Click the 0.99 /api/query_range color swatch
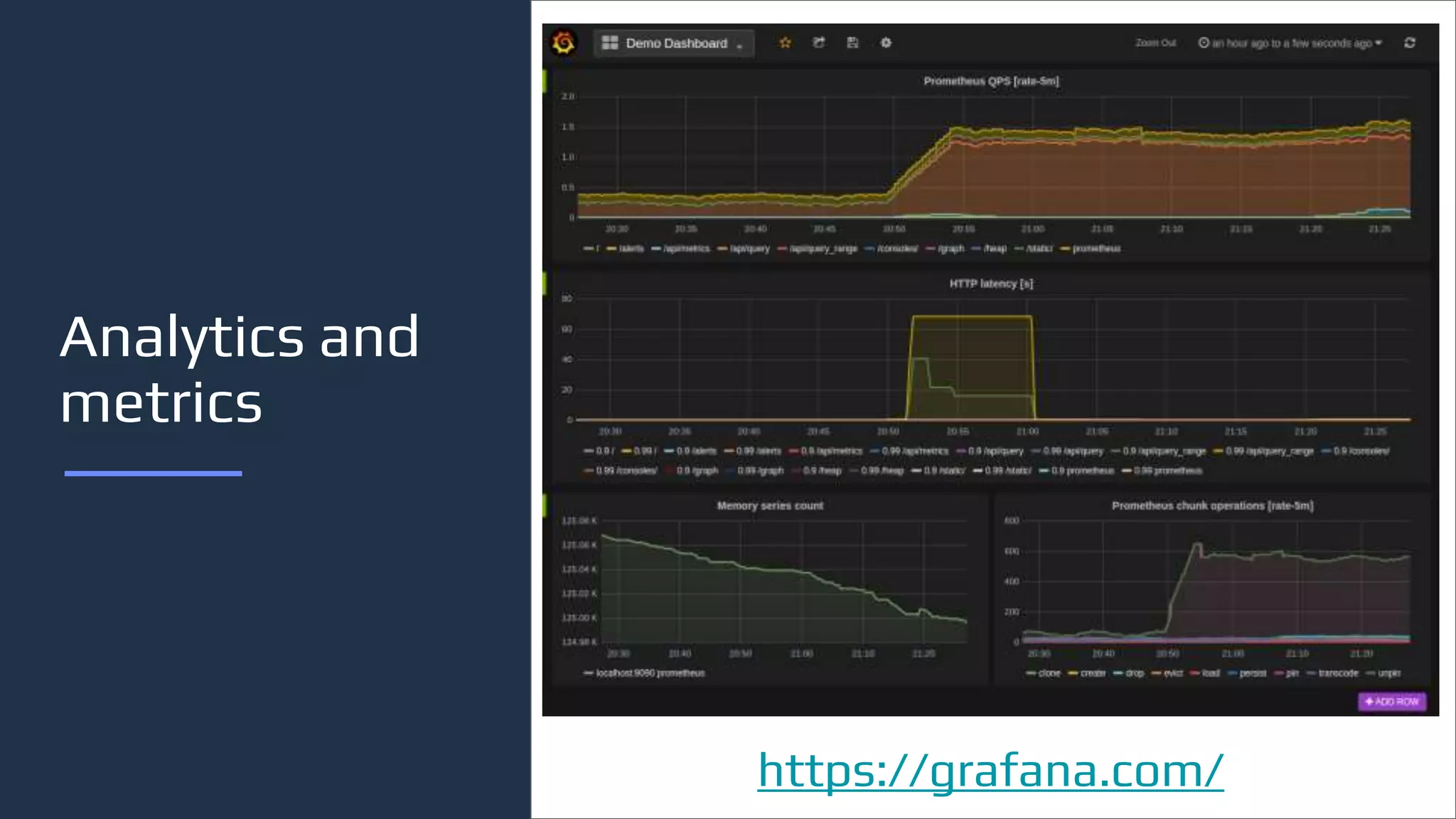This screenshot has height=819, width=1456. pyautogui.click(x=1218, y=451)
